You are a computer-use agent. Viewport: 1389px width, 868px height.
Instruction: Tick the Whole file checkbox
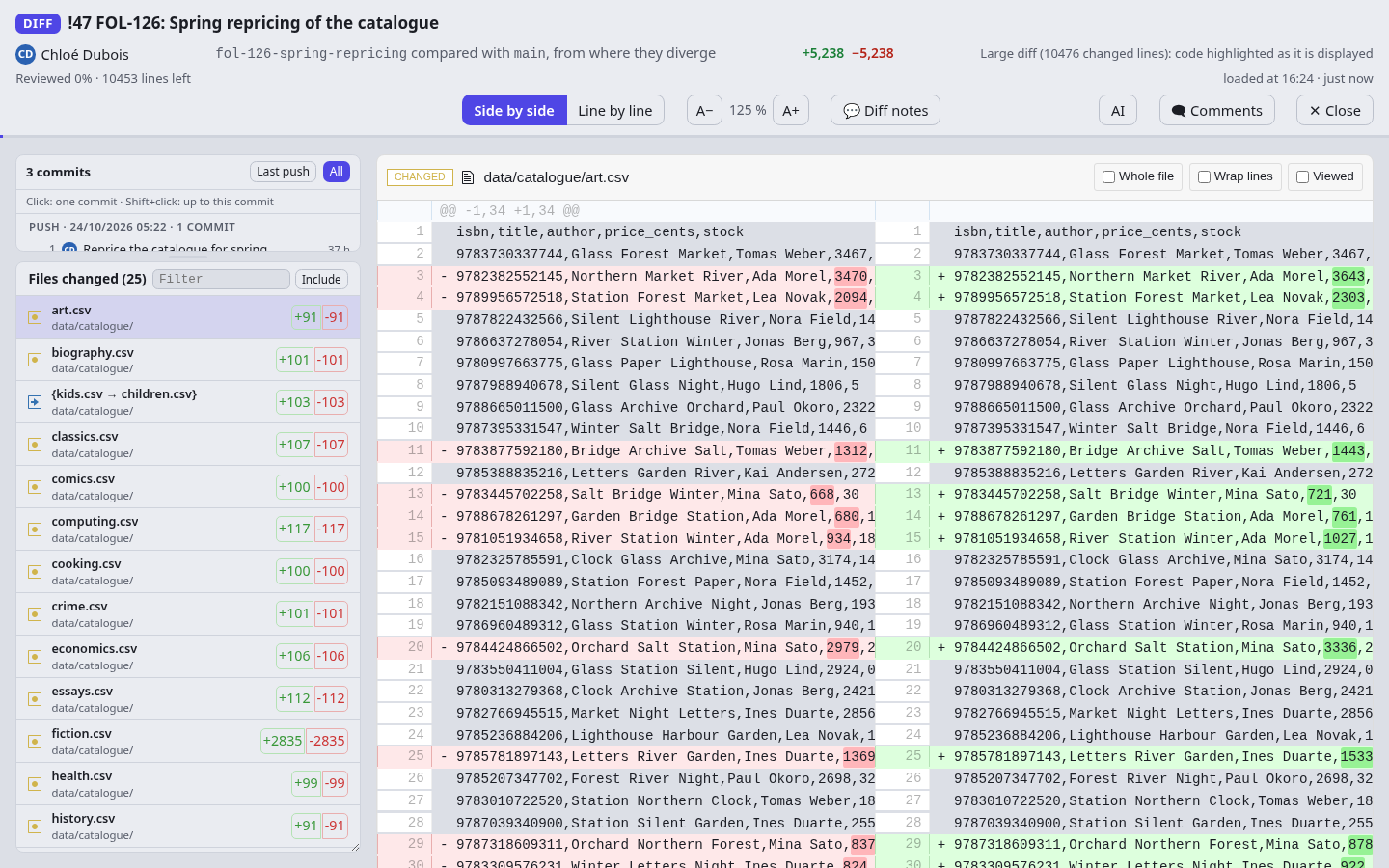(x=1109, y=177)
